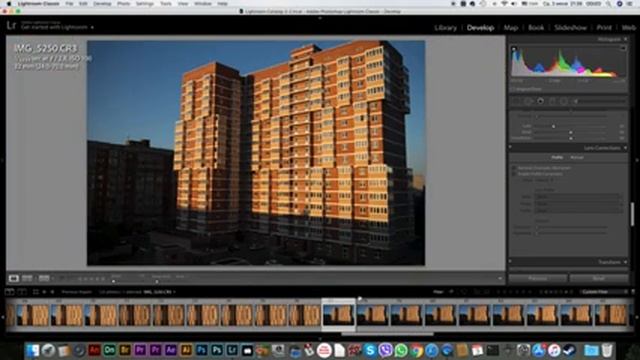Open Adobe Animate from the Dock
The width and height of the screenshot is (640, 360).
point(94,350)
